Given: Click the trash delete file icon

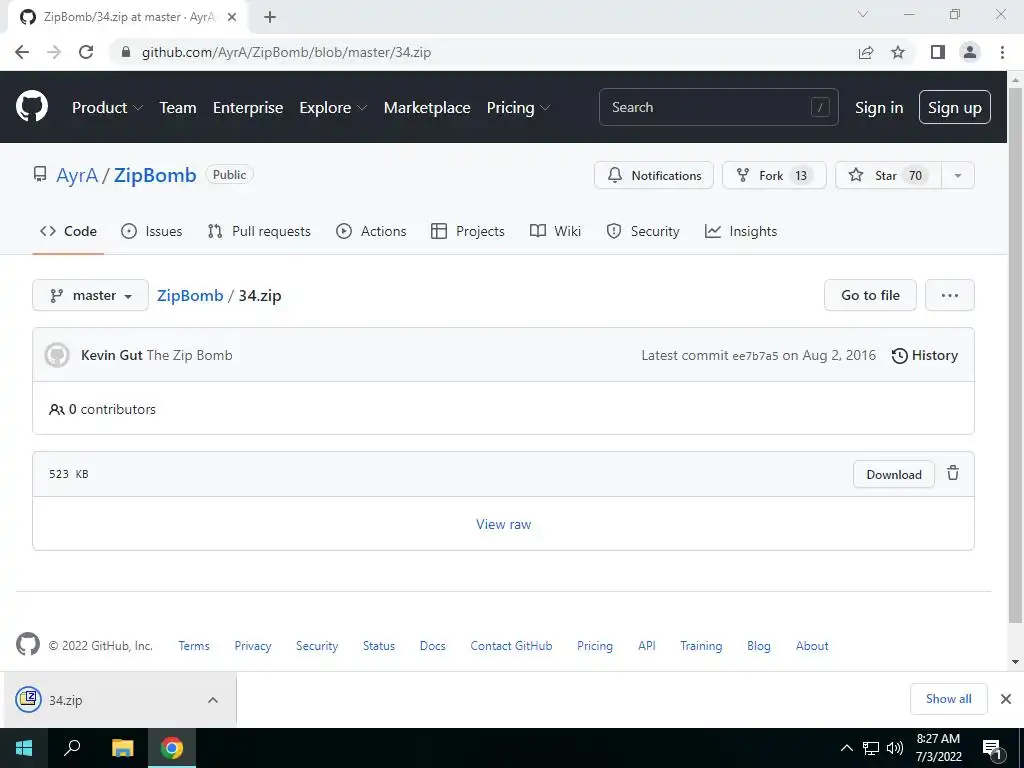Looking at the screenshot, I should tap(953, 473).
